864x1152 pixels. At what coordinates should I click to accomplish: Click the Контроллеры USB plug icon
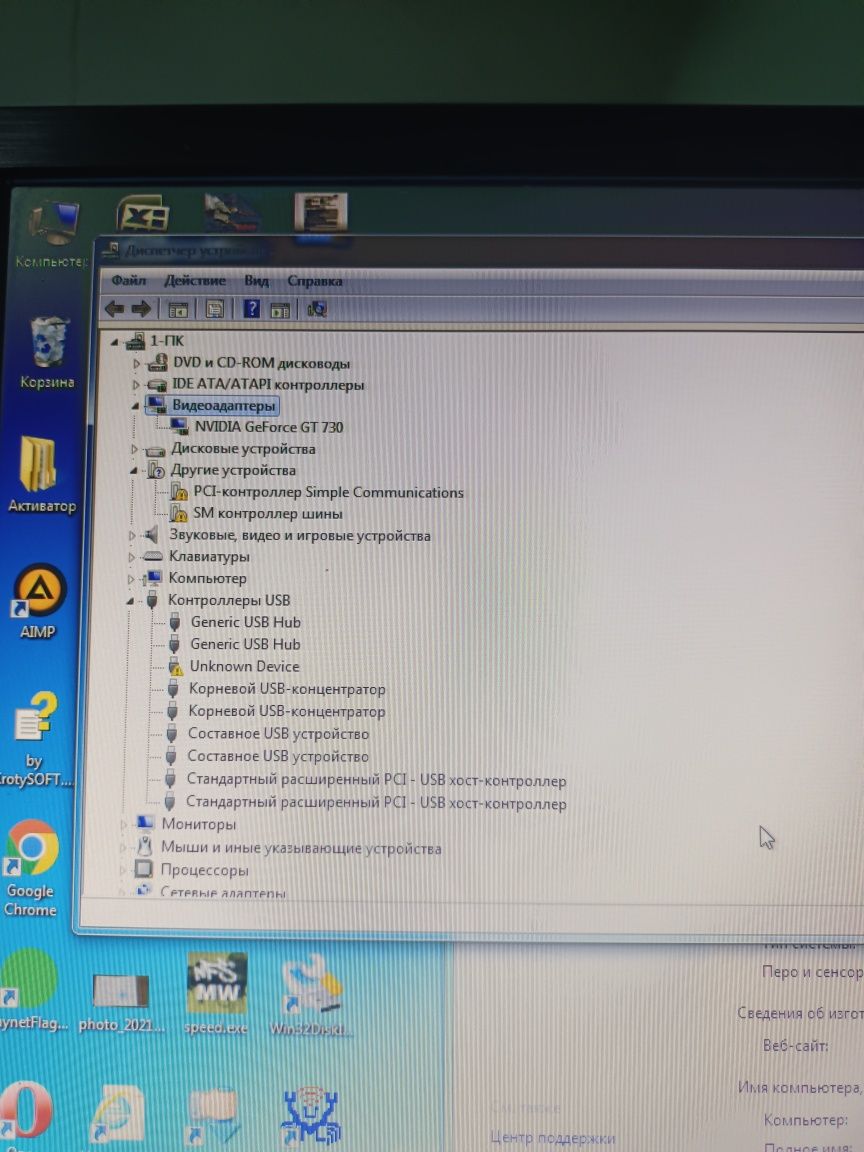point(152,600)
